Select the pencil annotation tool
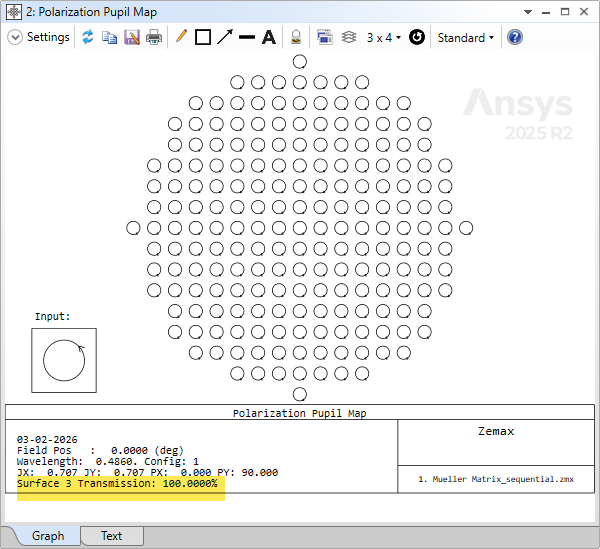 [181, 37]
